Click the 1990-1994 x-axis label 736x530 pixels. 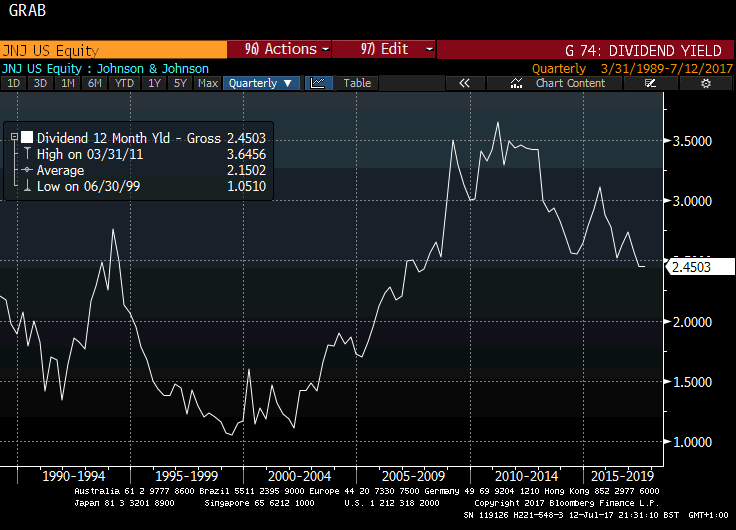74,476
